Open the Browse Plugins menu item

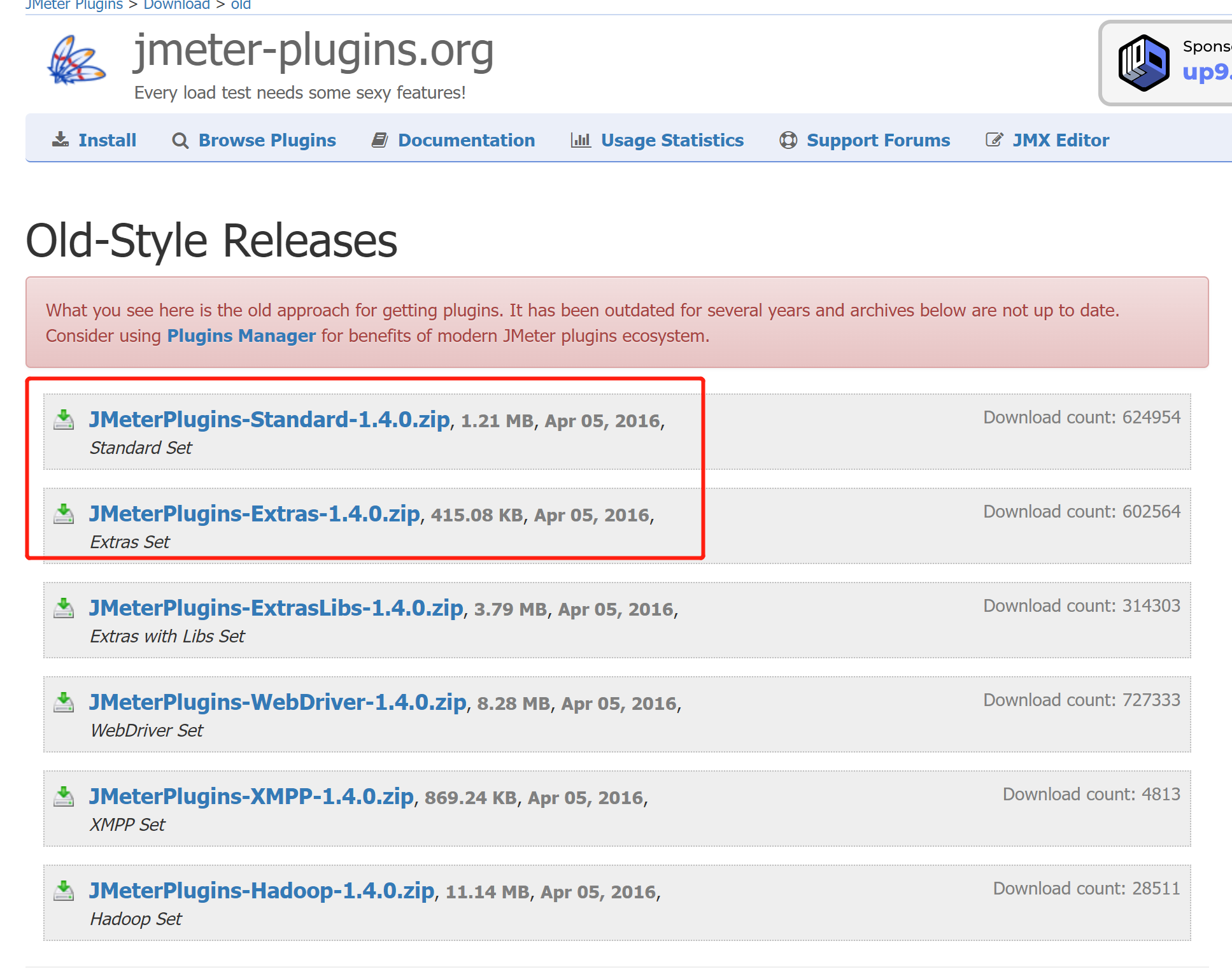point(267,140)
